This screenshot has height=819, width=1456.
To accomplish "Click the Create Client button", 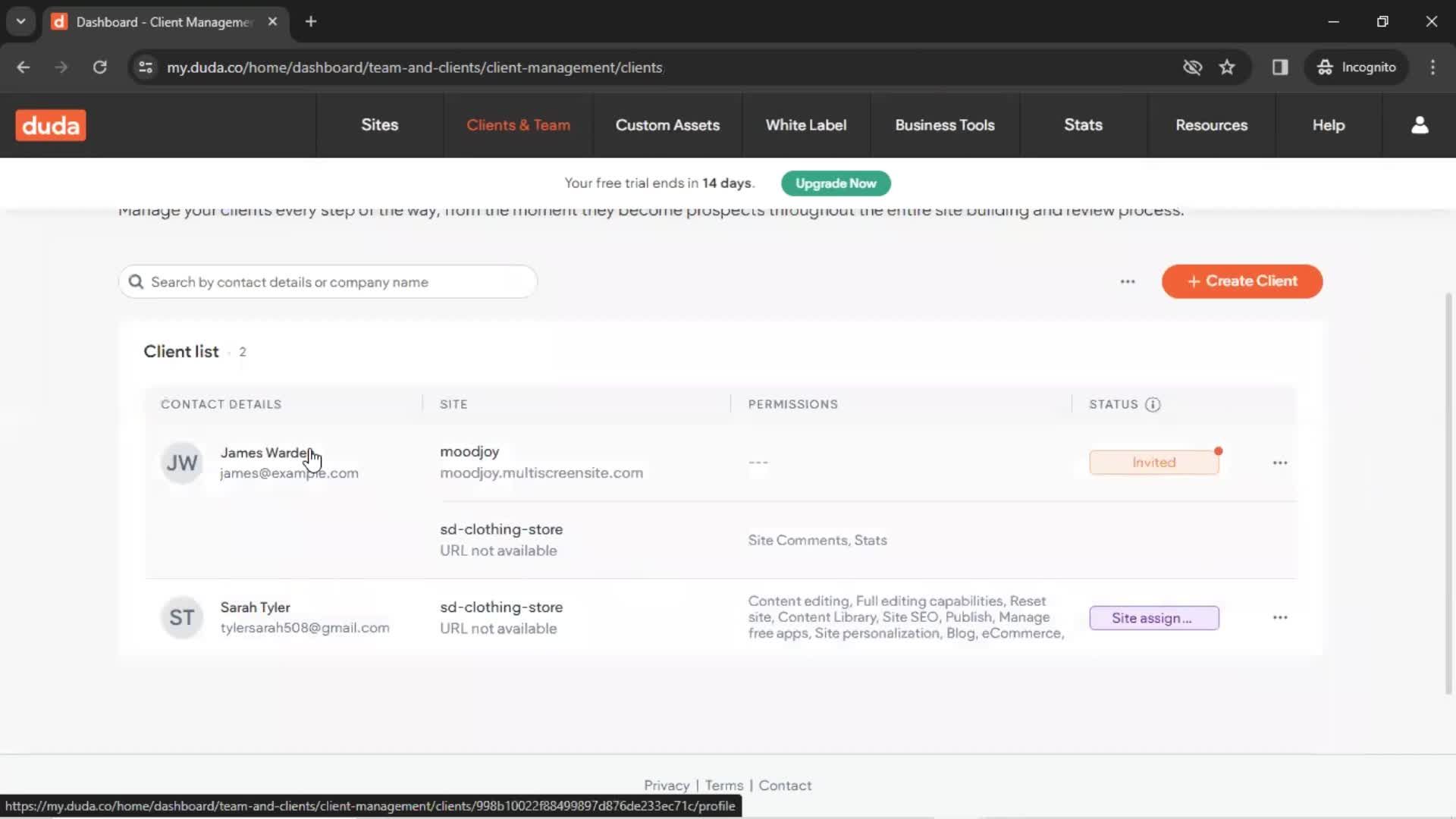I will [x=1242, y=281].
